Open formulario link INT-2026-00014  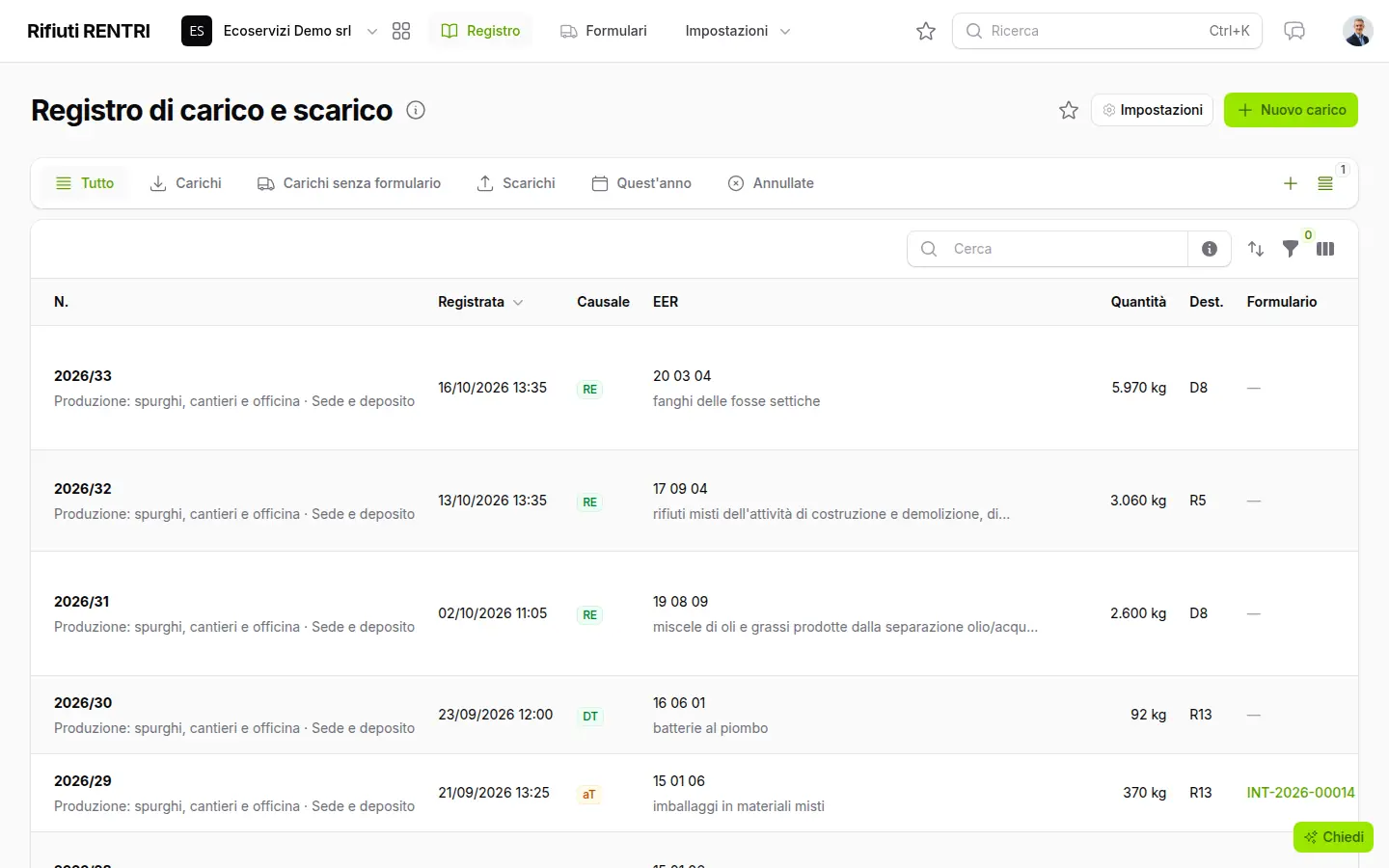tap(1300, 793)
